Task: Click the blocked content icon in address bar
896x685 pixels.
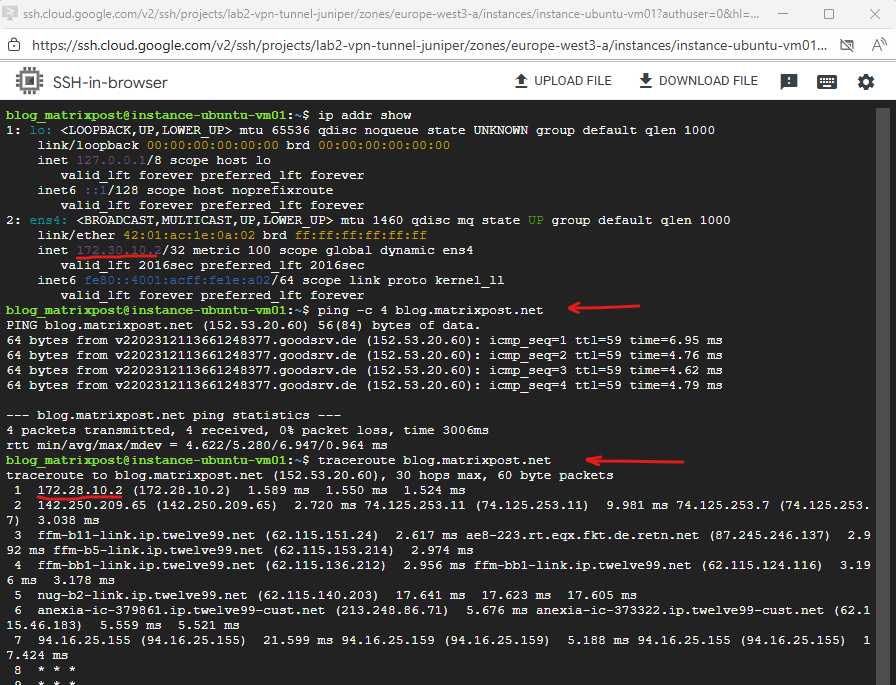Action: (847, 46)
